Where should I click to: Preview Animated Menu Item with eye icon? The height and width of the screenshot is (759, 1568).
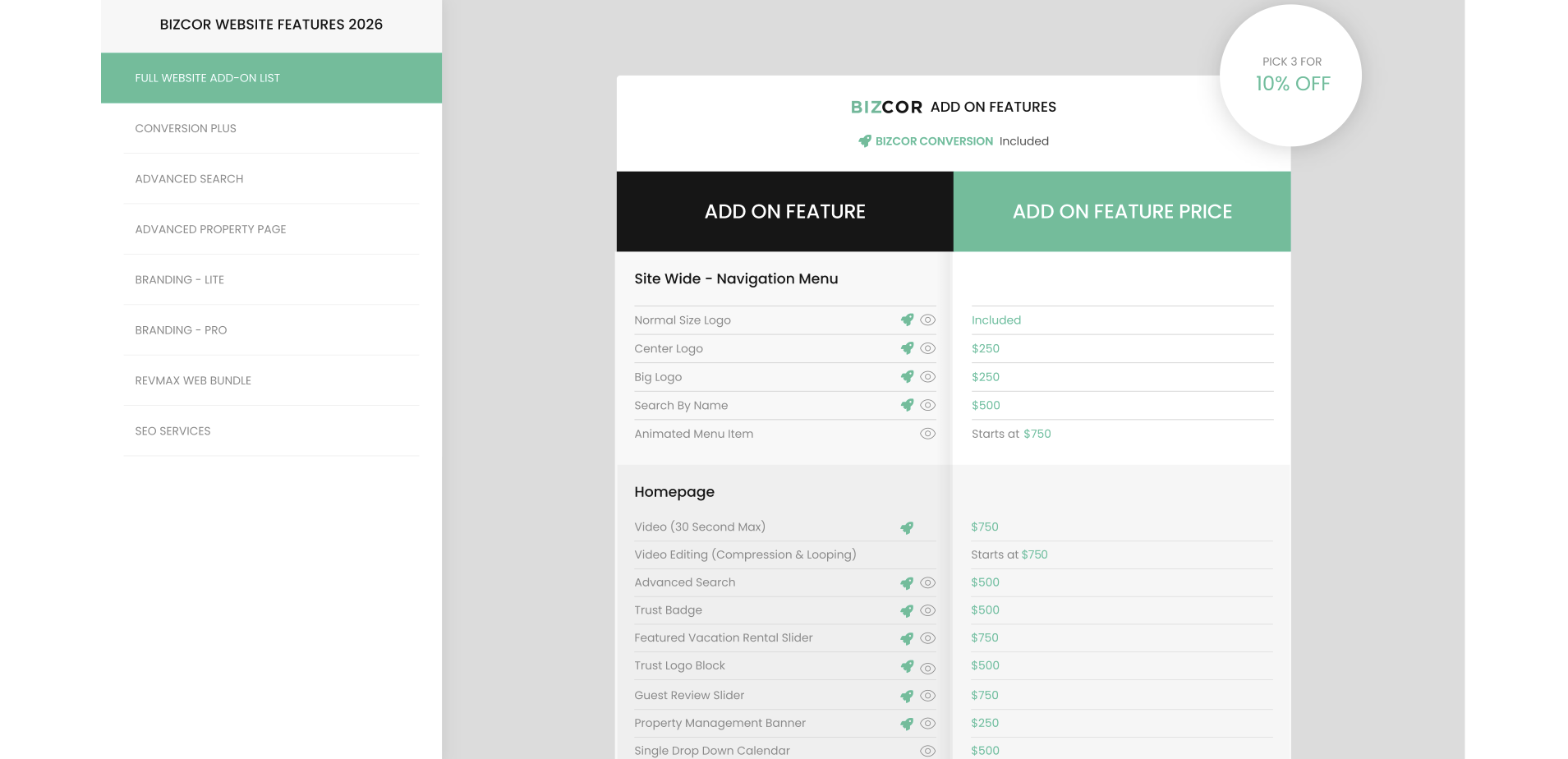[x=928, y=434]
